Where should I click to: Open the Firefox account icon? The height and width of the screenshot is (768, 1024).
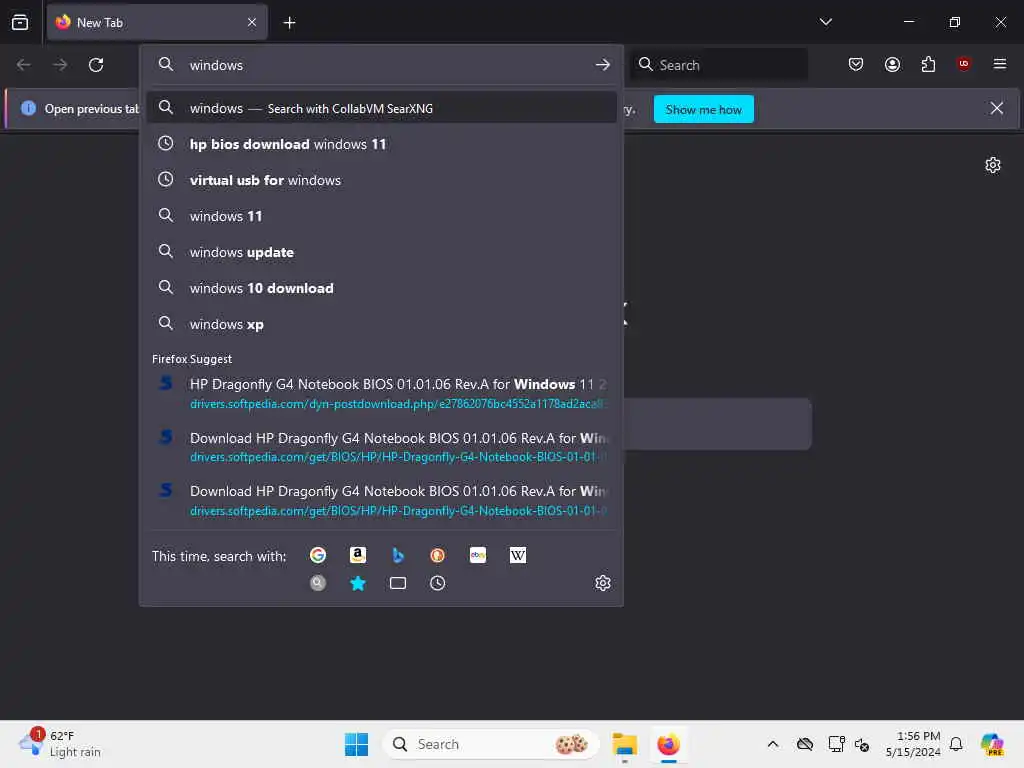tap(892, 65)
